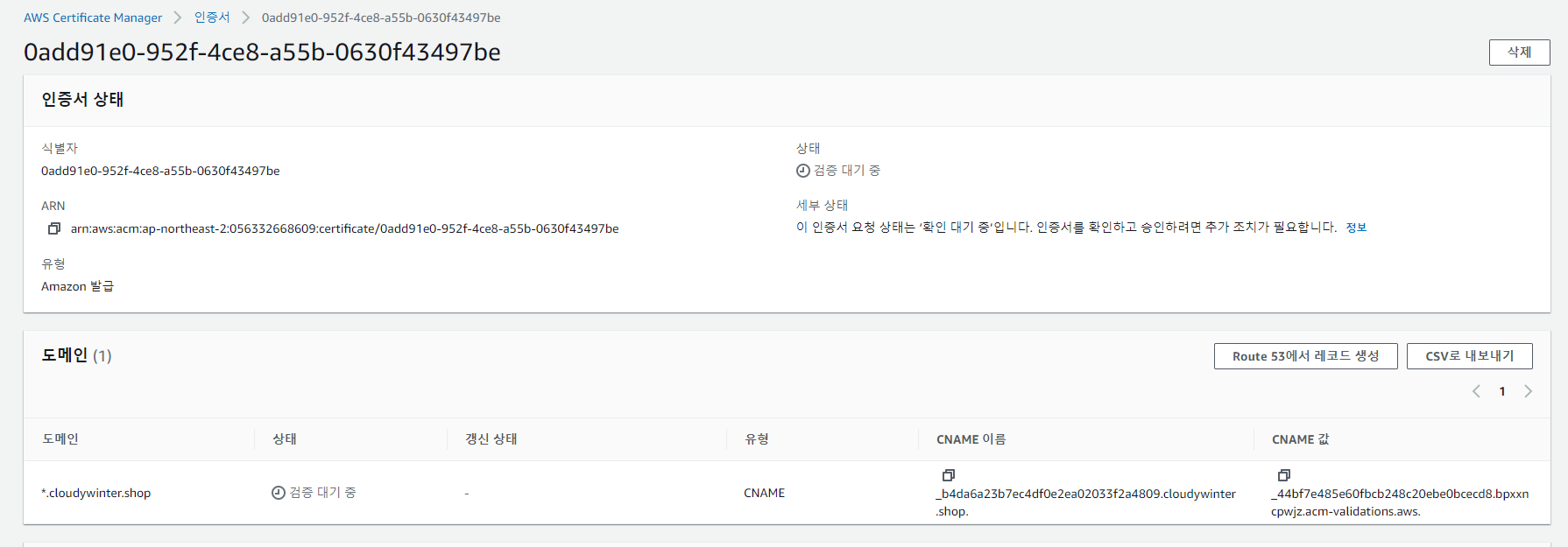1568x547 pixels.
Task: Click the large certificate ID page title
Action: pos(262,53)
